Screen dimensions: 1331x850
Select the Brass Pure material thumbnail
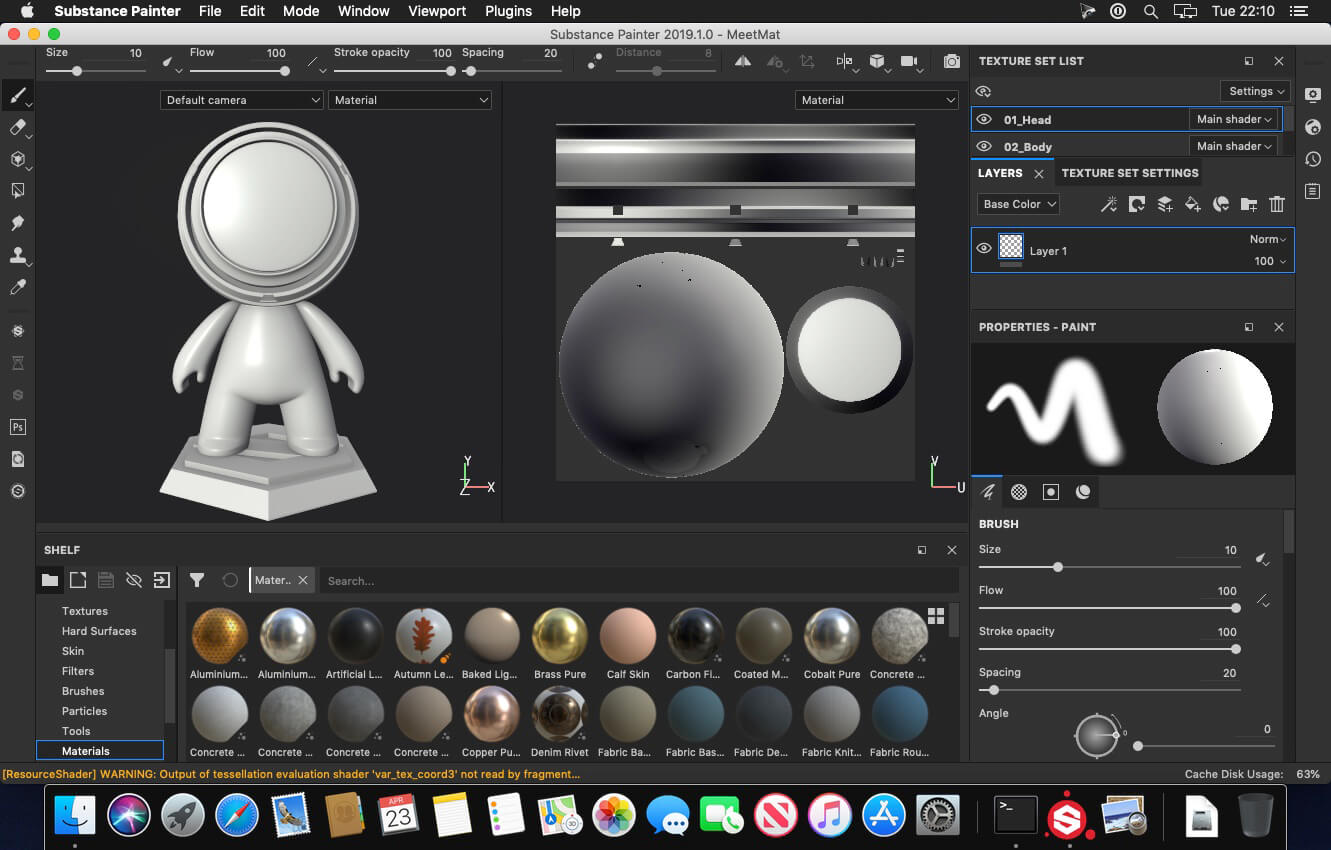click(x=560, y=636)
